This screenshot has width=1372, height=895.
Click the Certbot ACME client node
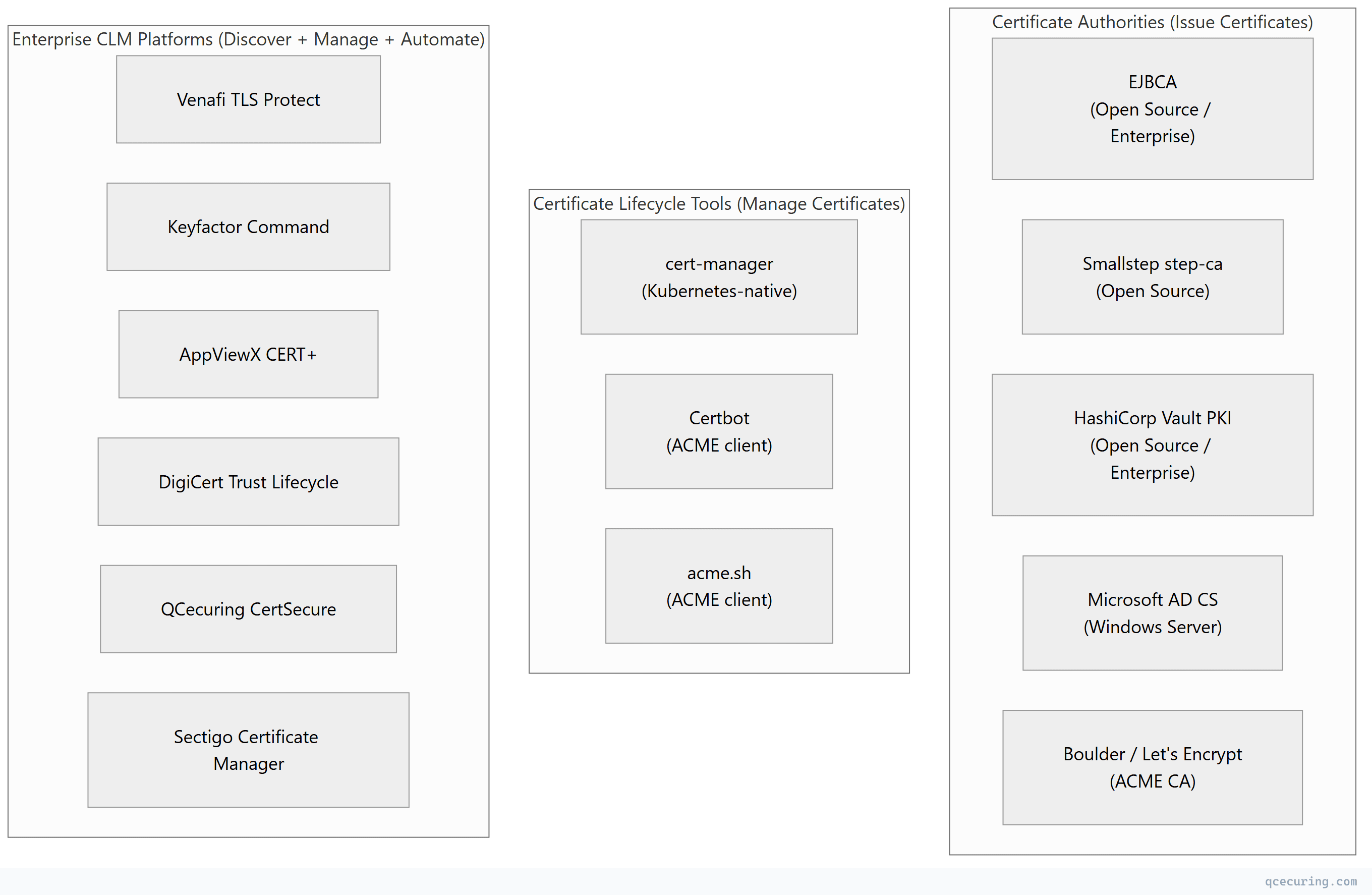tap(719, 431)
